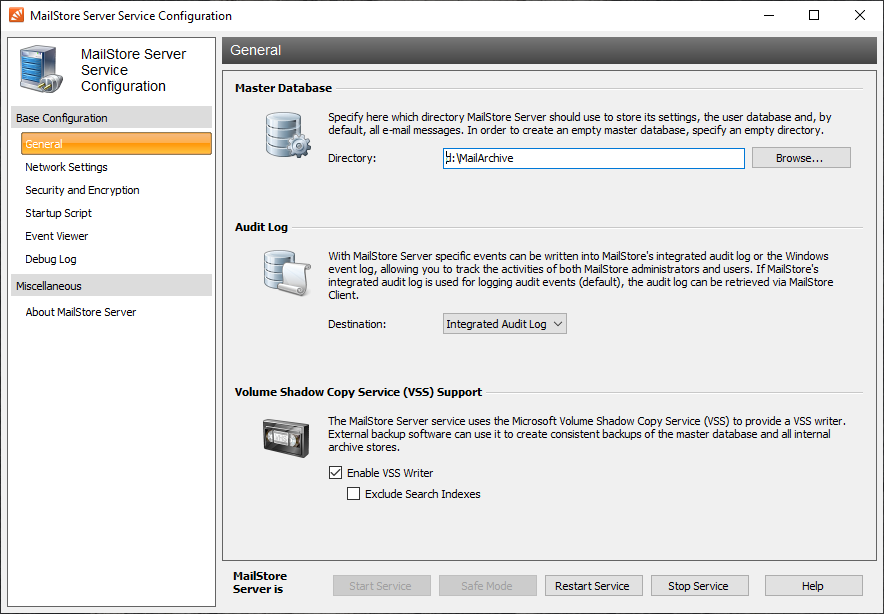The image size is (884, 614).
Task: Maximize the Service Configuration window
Action: (x=814, y=15)
